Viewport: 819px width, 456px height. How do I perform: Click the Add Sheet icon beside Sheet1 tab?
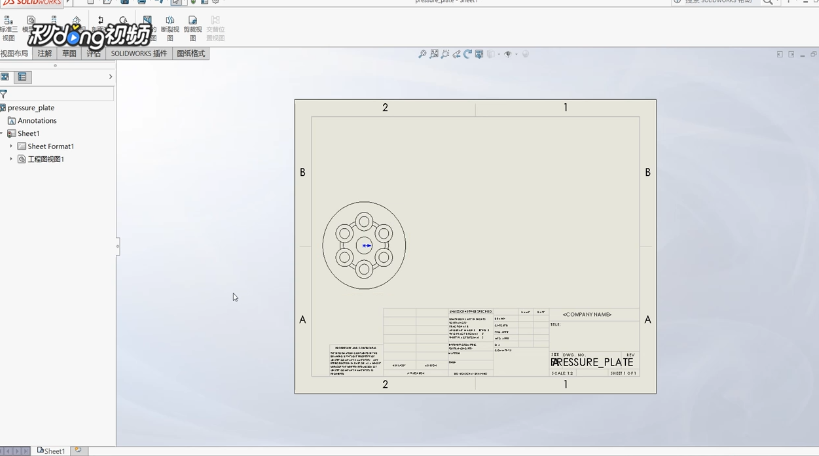click(x=78, y=450)
